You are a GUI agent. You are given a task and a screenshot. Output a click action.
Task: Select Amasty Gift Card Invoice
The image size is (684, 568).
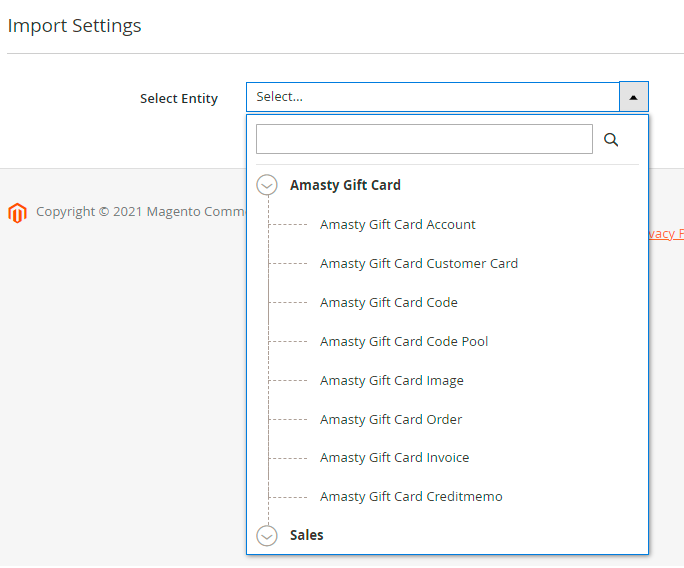coord(394,458)
